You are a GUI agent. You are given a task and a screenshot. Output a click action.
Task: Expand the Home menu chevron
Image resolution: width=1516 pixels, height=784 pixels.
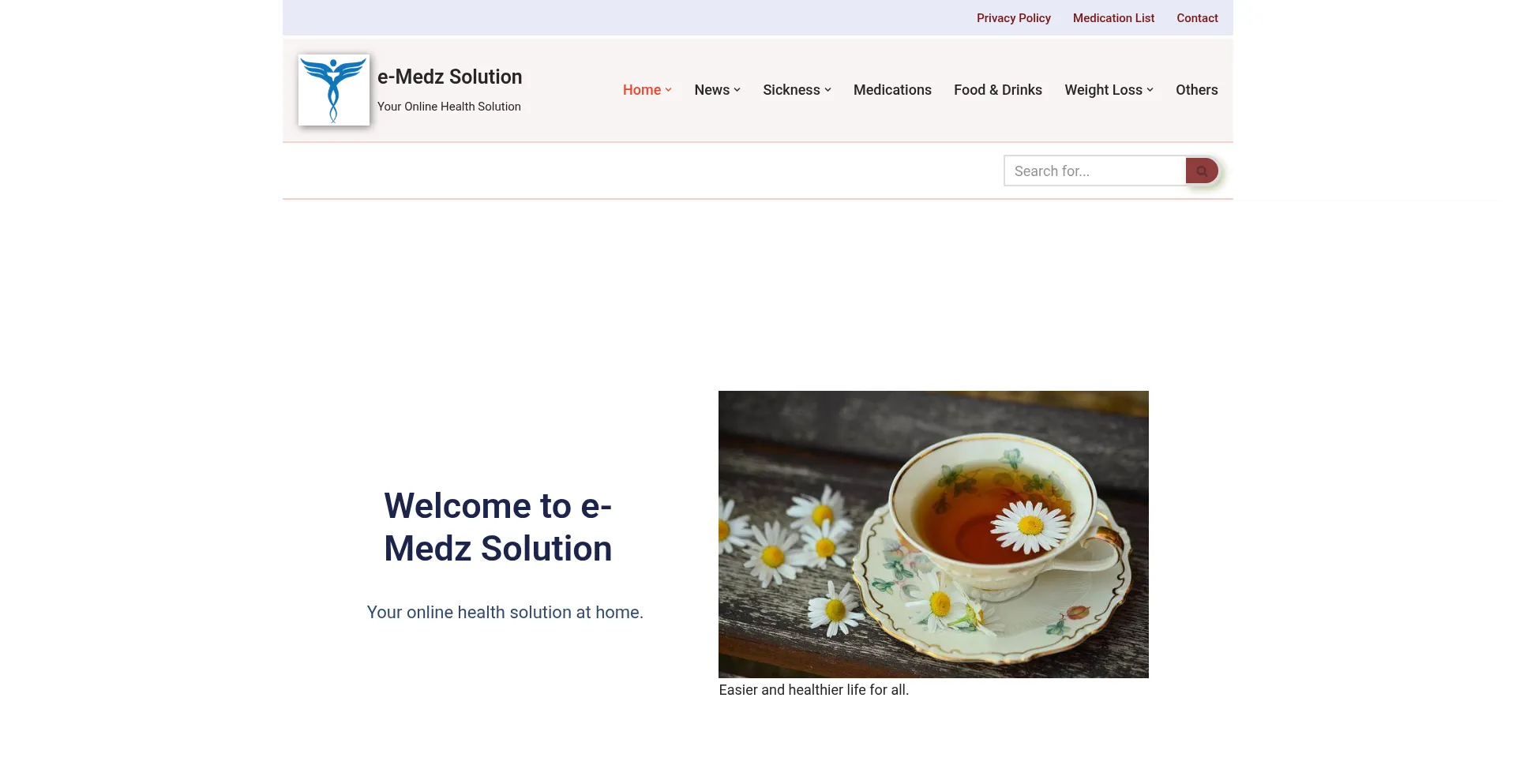(x=669, y=90)
